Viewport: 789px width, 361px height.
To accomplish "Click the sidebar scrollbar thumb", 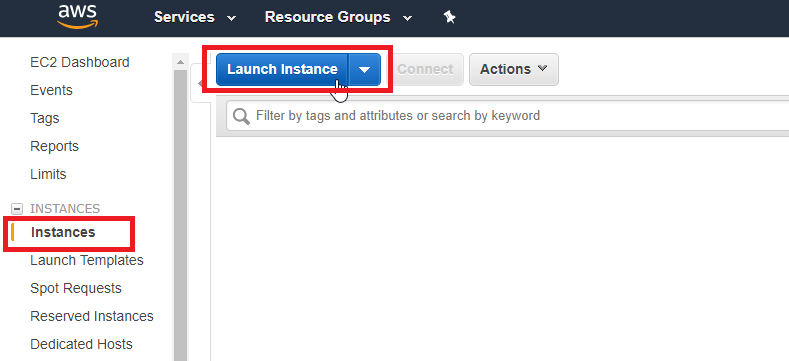I will (x=180, y=215).
